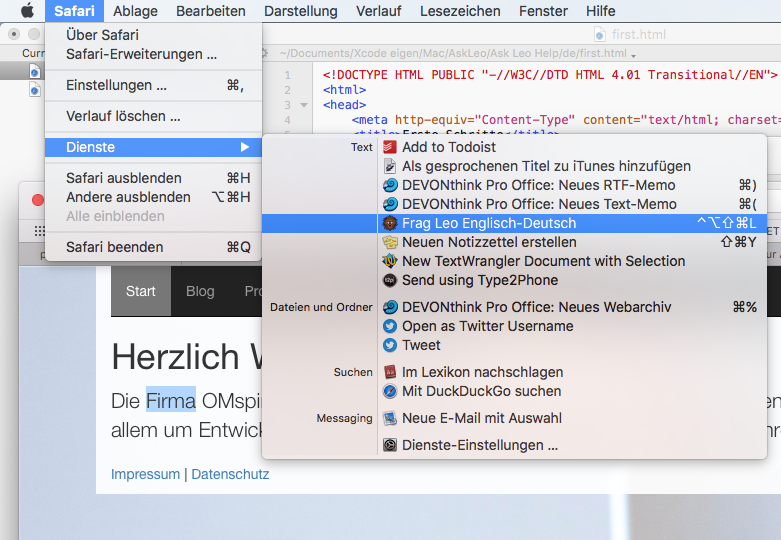Screen dimensions: 781x540
Task: Collapse the head tag fold triangle at line 3
Action: (x=303, y=104)
